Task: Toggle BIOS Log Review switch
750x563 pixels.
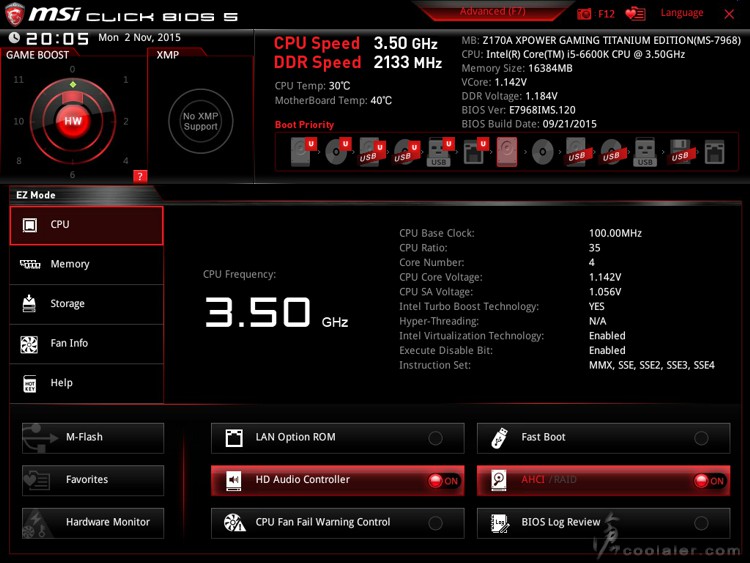Action: (x=701, y=523)
